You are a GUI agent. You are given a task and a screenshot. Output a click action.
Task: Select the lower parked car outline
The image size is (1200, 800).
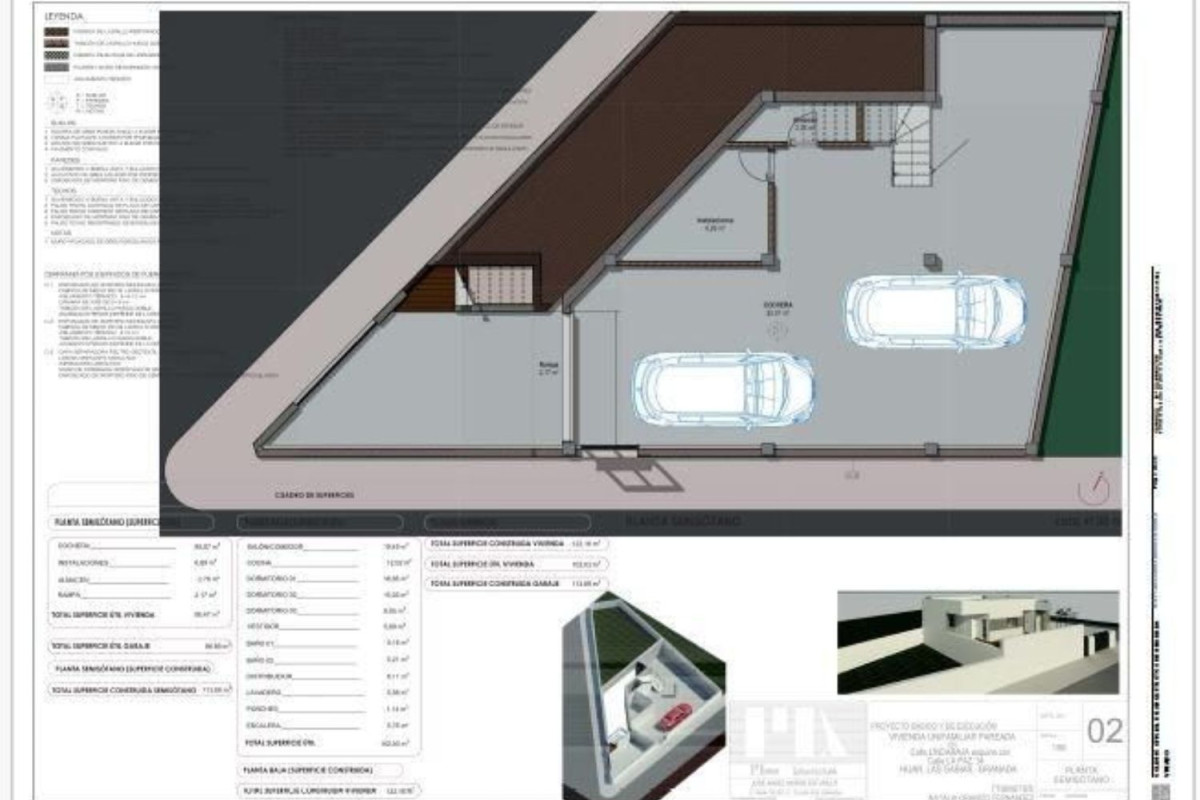click(x=725, y=389)
